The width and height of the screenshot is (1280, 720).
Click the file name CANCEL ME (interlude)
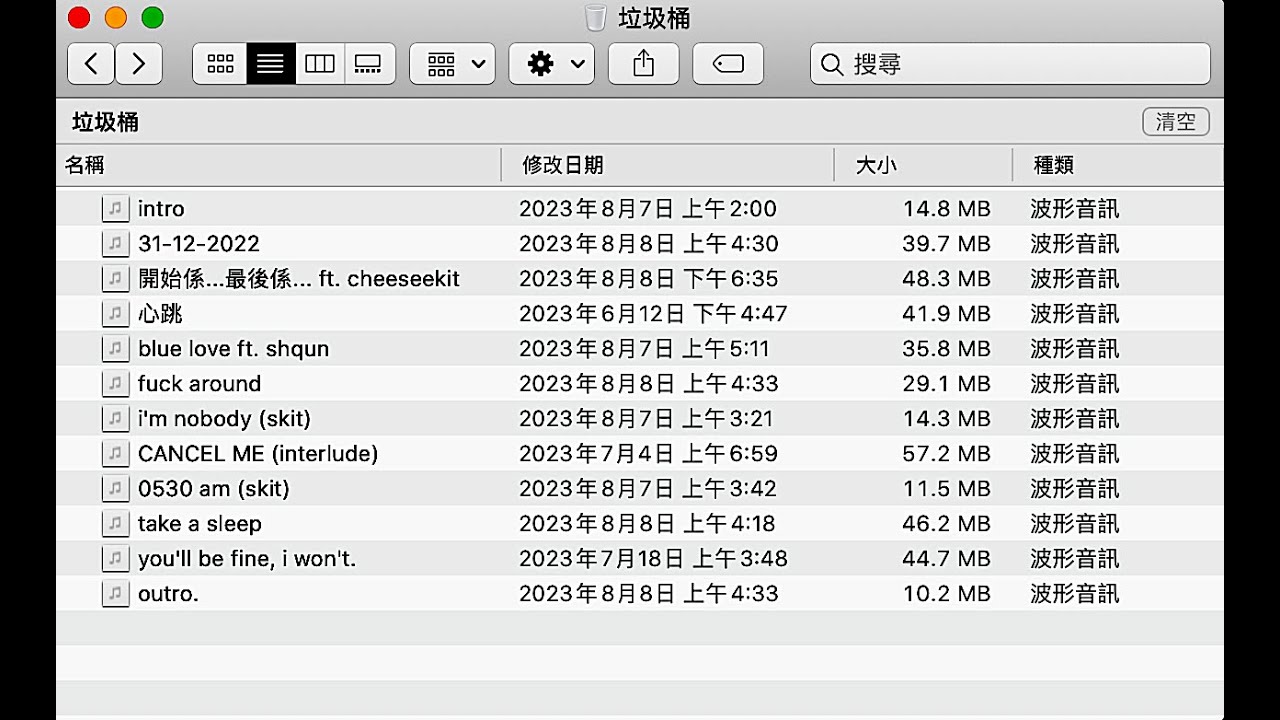(x=258, y=454)
